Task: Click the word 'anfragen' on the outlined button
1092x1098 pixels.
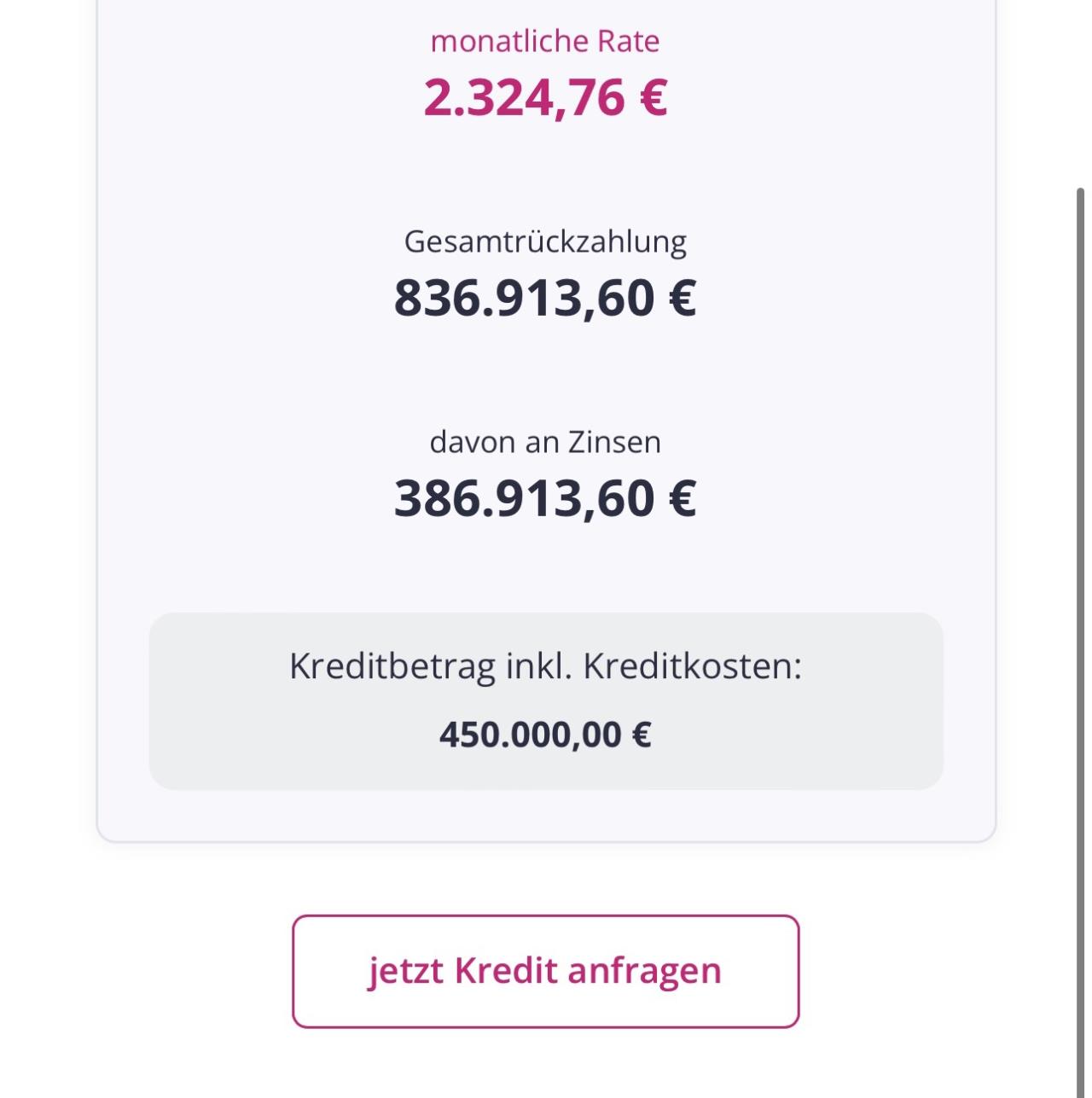Action: pyautogui.click(x=644, y=971)
